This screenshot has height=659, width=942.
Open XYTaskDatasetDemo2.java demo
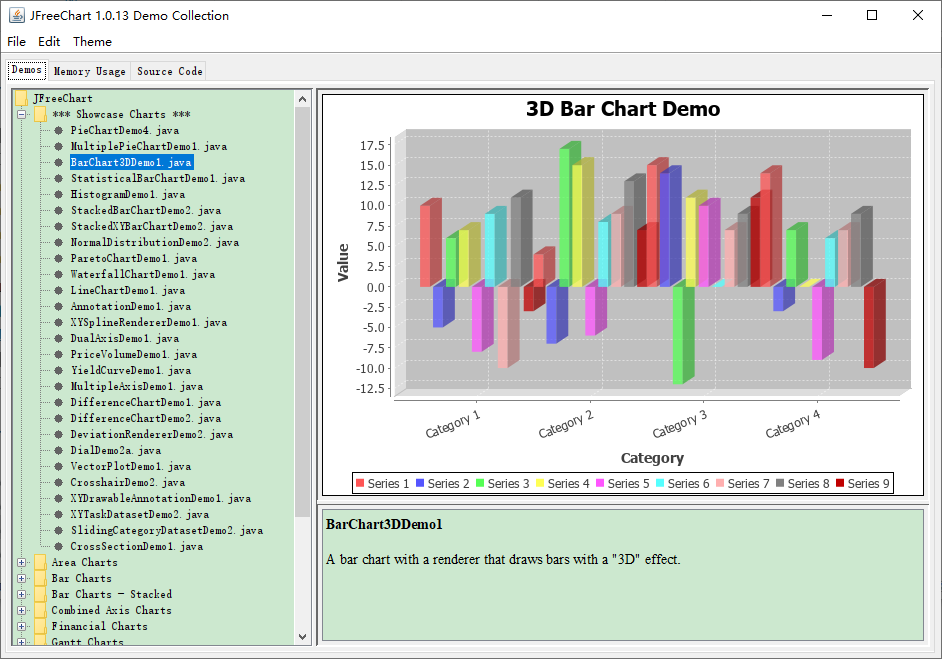coord(139,514)
